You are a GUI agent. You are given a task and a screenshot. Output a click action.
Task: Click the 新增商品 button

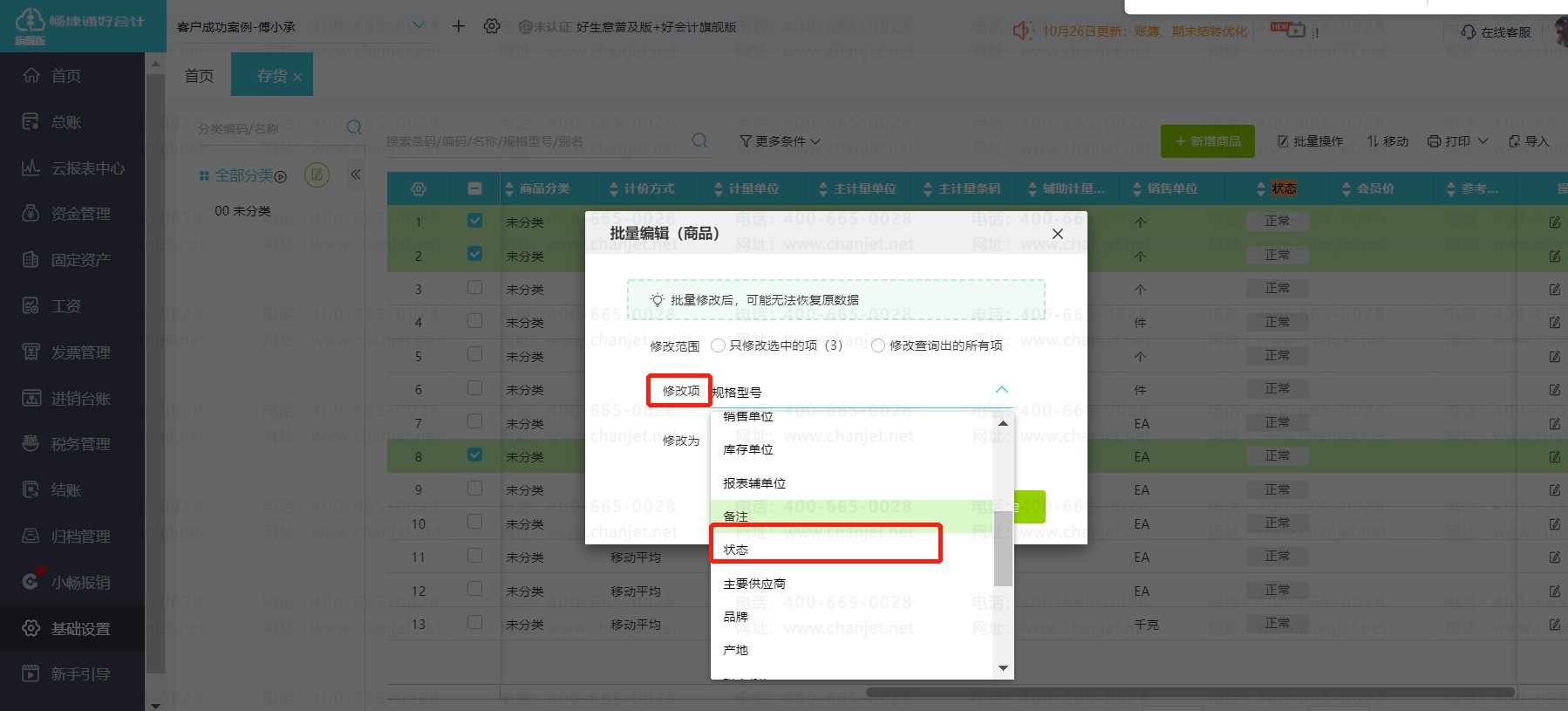click(1207, 141)
